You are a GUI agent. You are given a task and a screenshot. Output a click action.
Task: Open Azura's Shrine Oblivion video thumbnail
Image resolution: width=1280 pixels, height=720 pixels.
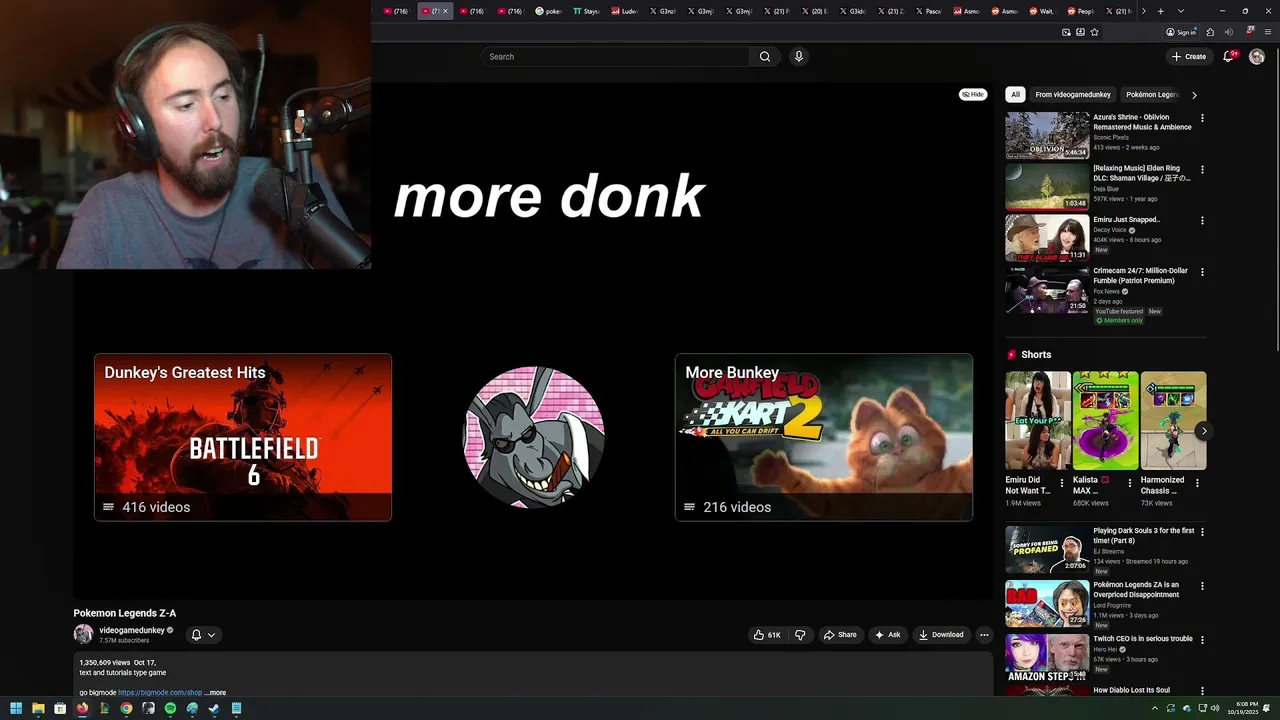[x=1047, y=135]
